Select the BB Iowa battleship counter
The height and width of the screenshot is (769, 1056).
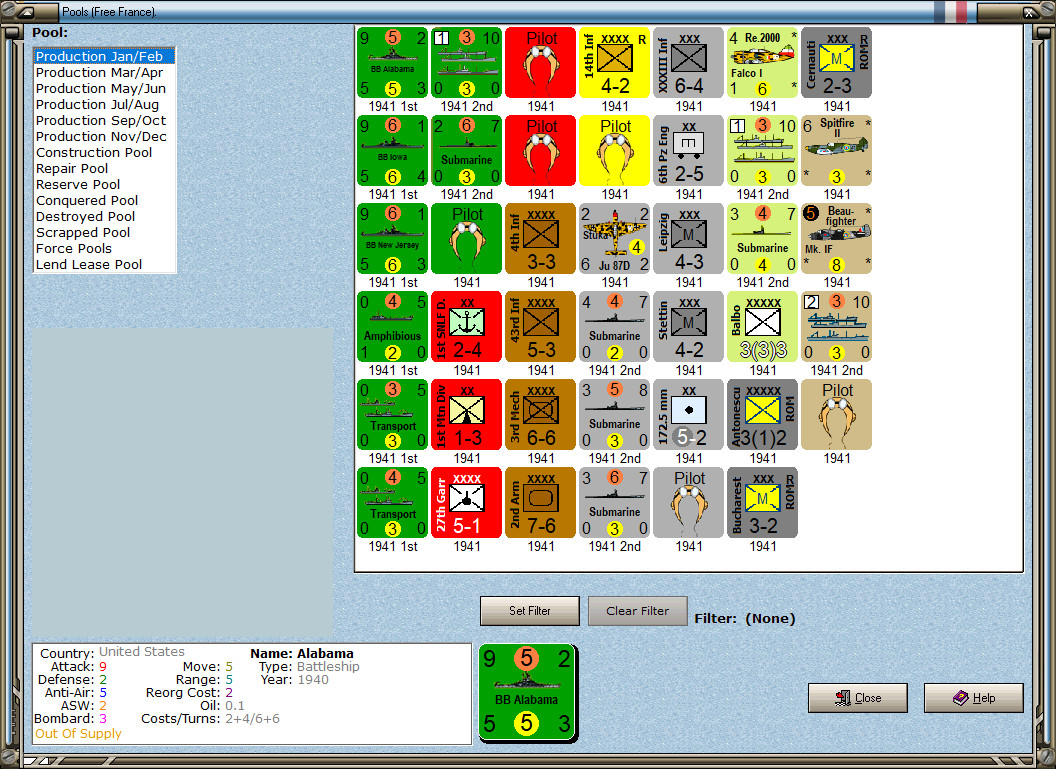[393, 151]
